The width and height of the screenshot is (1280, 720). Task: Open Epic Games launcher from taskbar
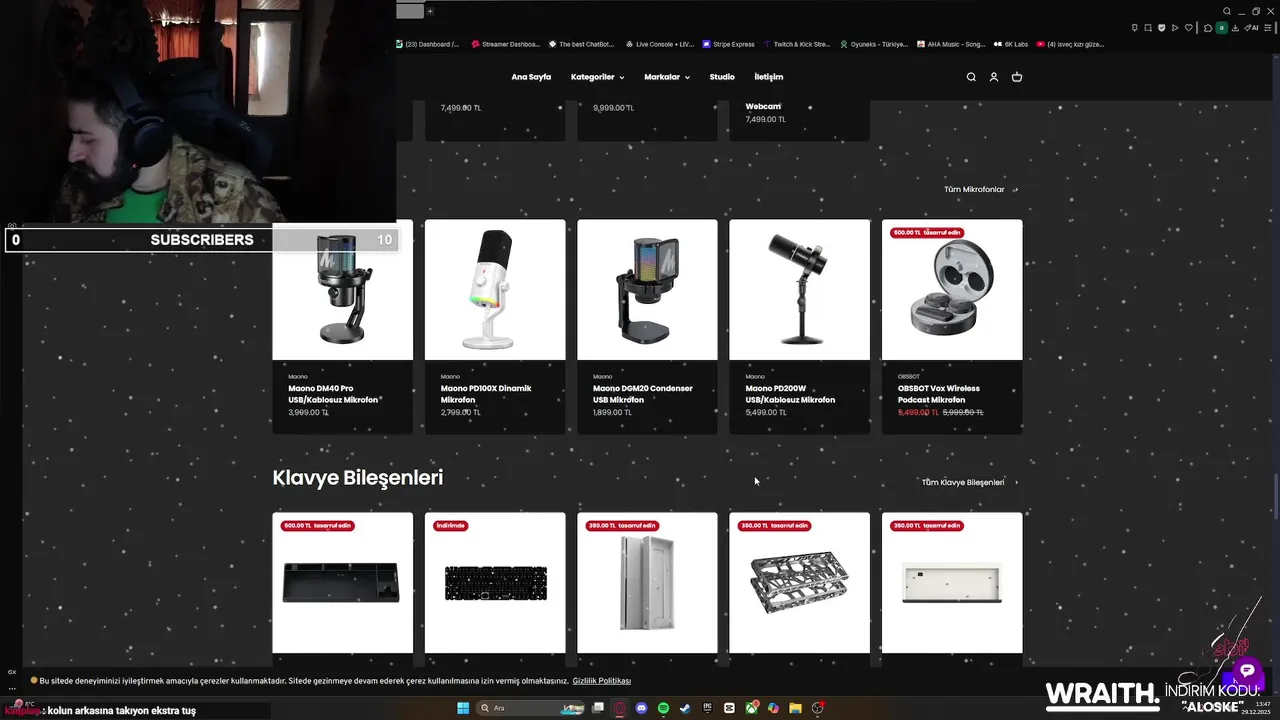(707, 708)
